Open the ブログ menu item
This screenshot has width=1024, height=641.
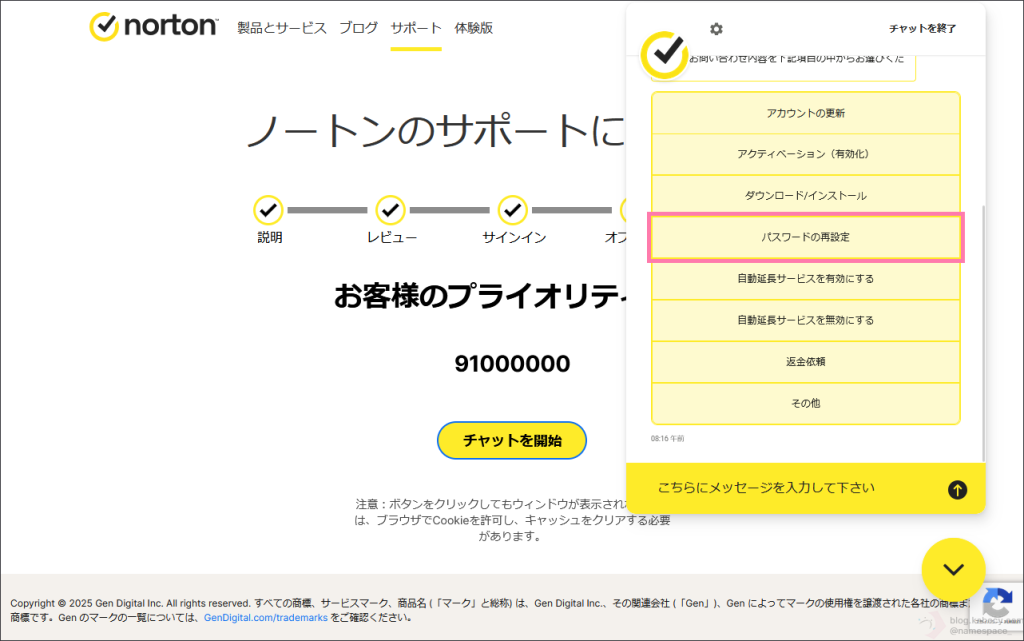click(358, 28)
